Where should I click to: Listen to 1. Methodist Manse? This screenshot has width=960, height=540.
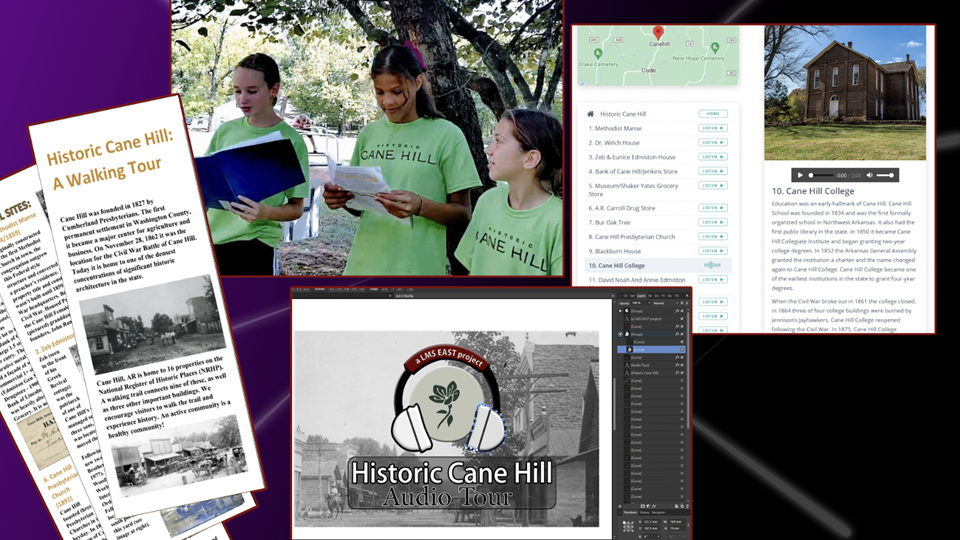[713, 128]
